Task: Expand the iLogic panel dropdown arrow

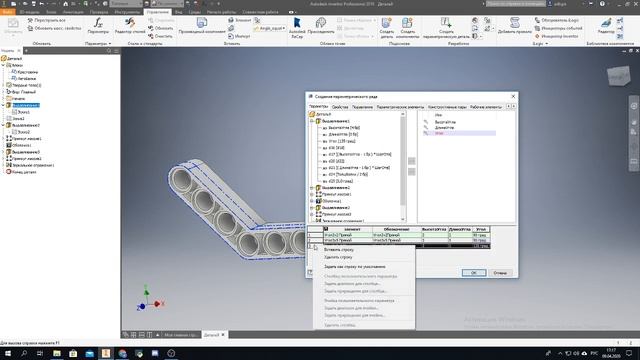Action: (546, 44)
